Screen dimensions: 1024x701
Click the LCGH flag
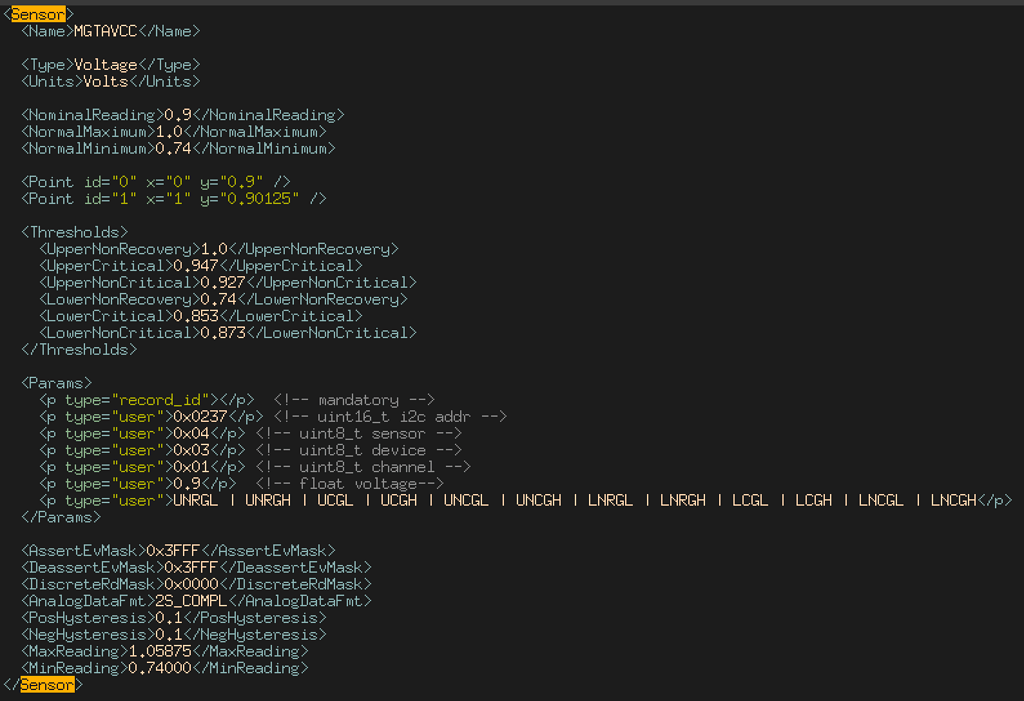pos(814,501)
